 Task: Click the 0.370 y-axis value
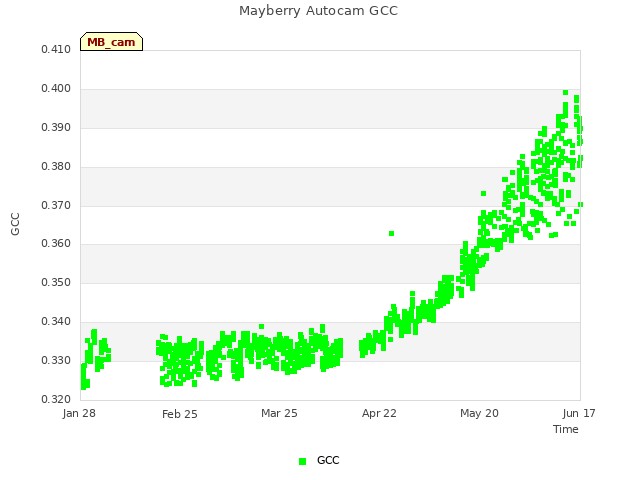pyautogui.click(x=56, y=205)
